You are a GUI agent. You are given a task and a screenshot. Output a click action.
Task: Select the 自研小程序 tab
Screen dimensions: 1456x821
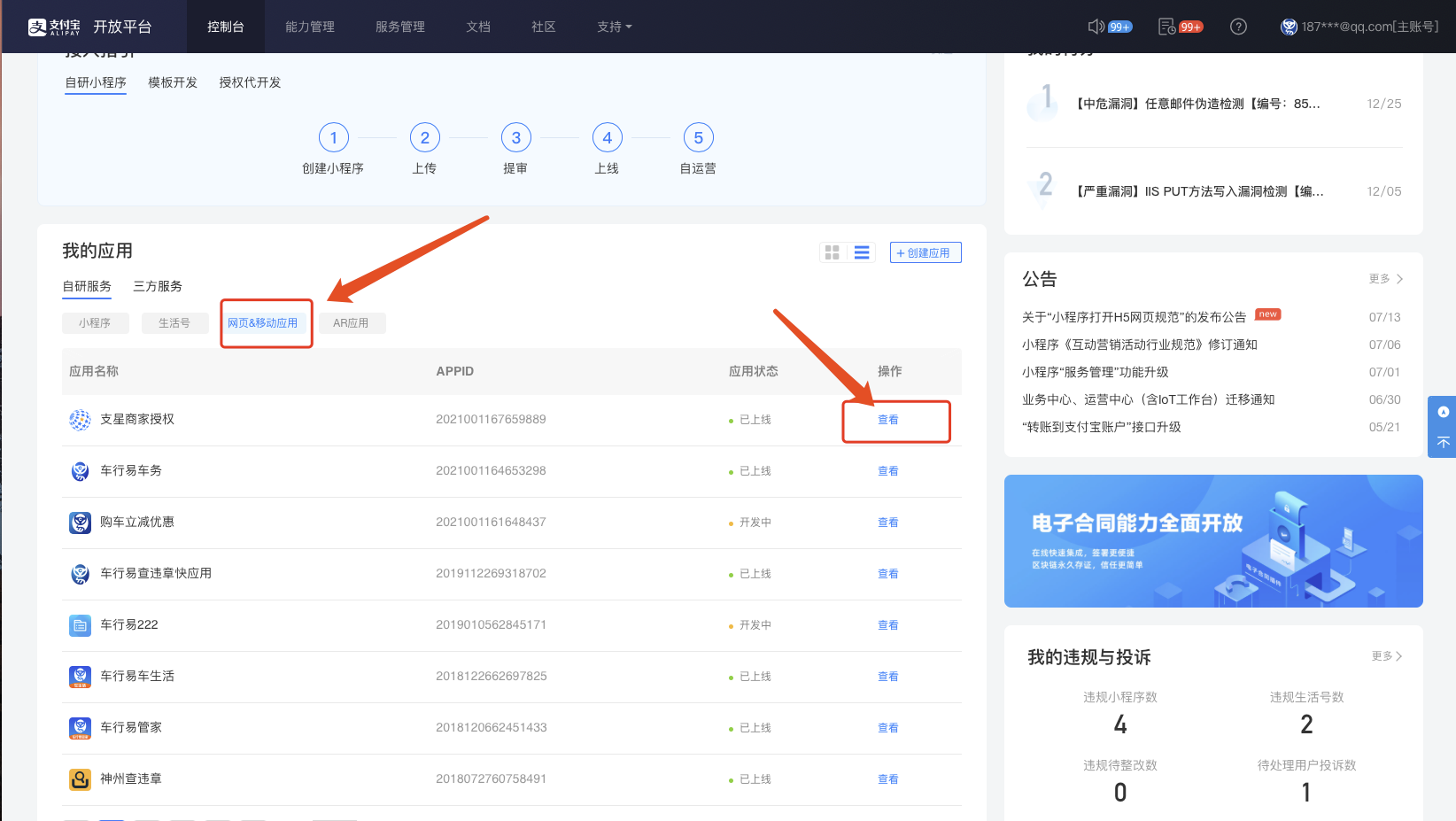(x=96, y=82)
